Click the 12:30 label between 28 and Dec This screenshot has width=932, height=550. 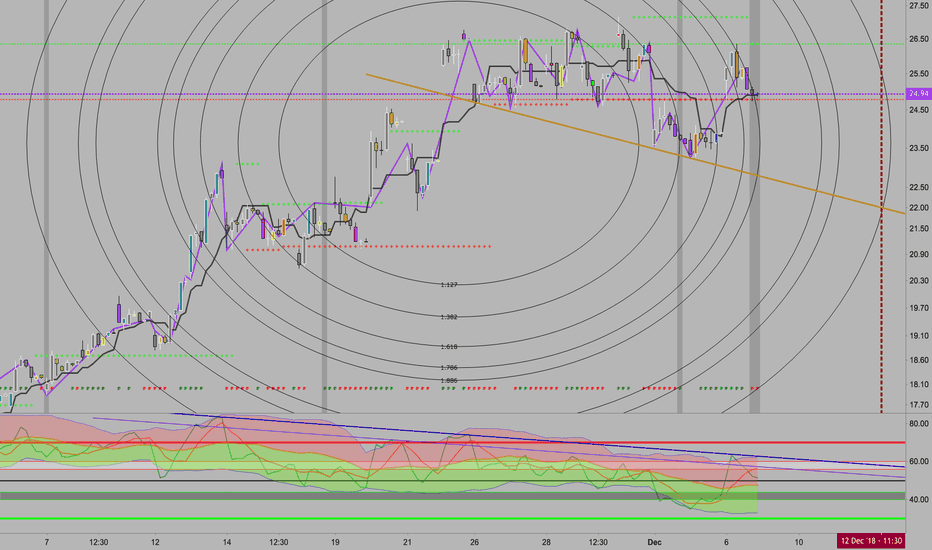point(598,542)
